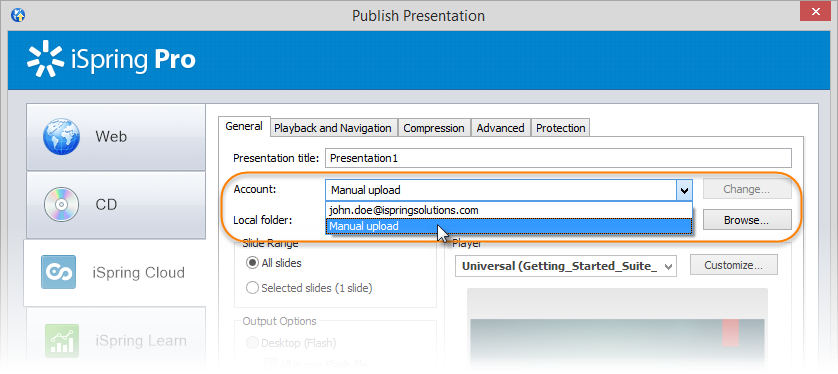The width and height of the screenshot is (838, 374).
Task: Click the title bar publish icon
Action: coord(18,15)
